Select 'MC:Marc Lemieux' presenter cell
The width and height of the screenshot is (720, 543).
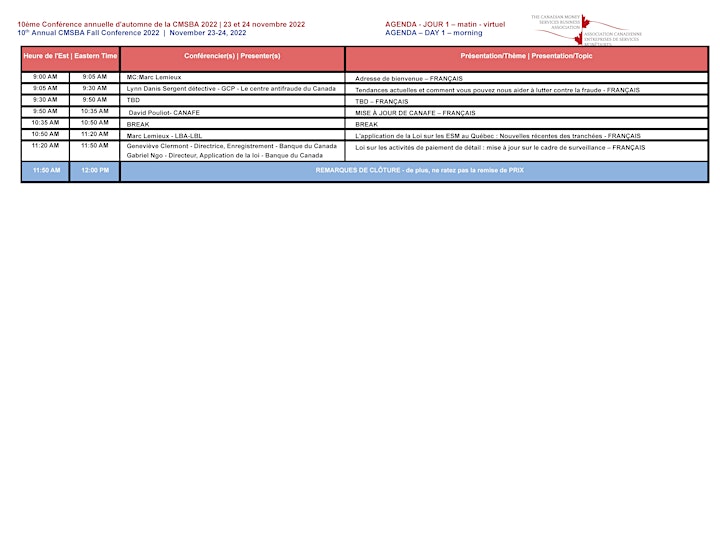pyautogui.click(x=232, y=77)
